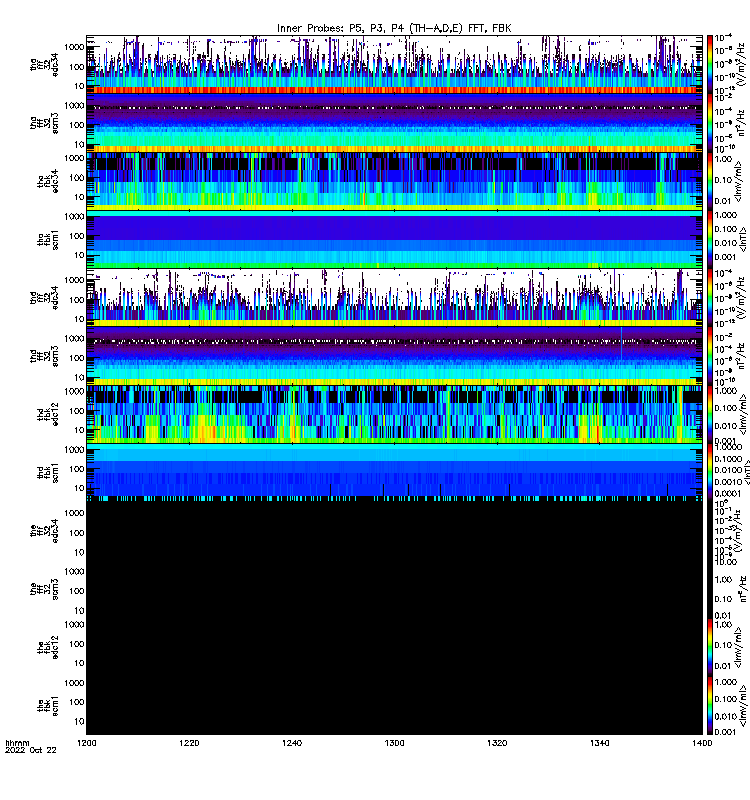Screen dimensions: 750x800
Task: Click the tha fff scm3 color bar
Action: pos(710,123)
